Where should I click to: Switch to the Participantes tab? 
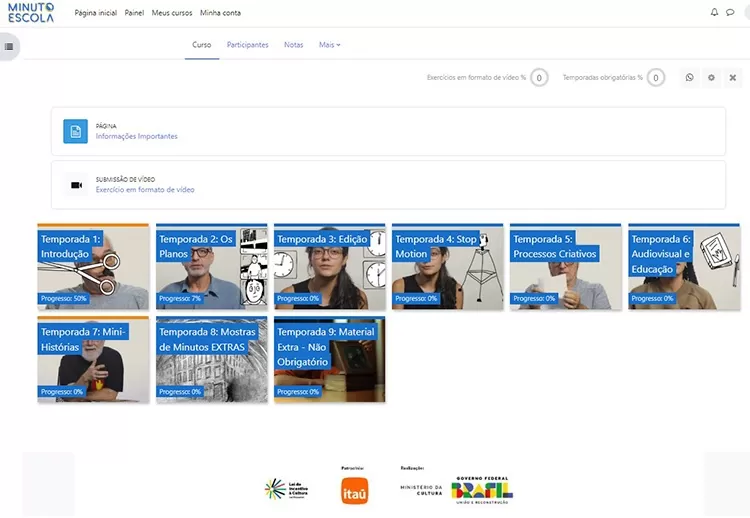pyautogui.click(x=247, y=45)
